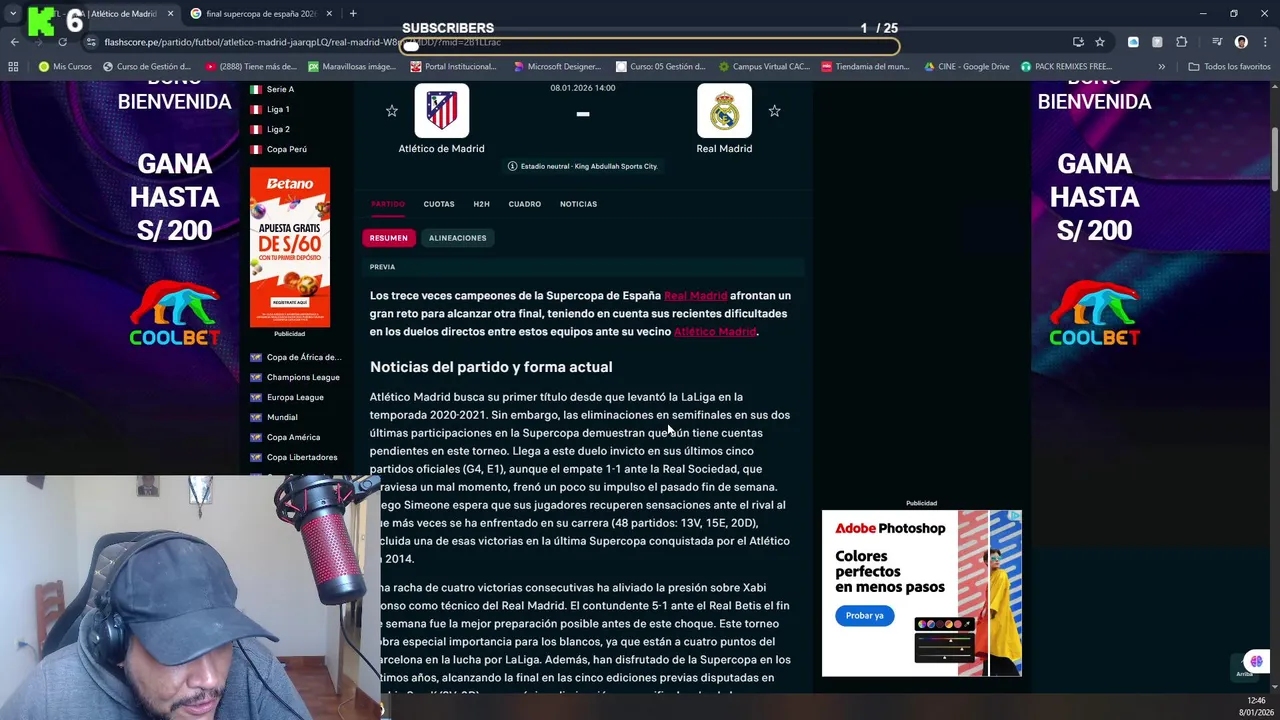This screenshot has height=720, width=1280.
Task: Open the Atlético de Madrid crest
Action: 441,110
